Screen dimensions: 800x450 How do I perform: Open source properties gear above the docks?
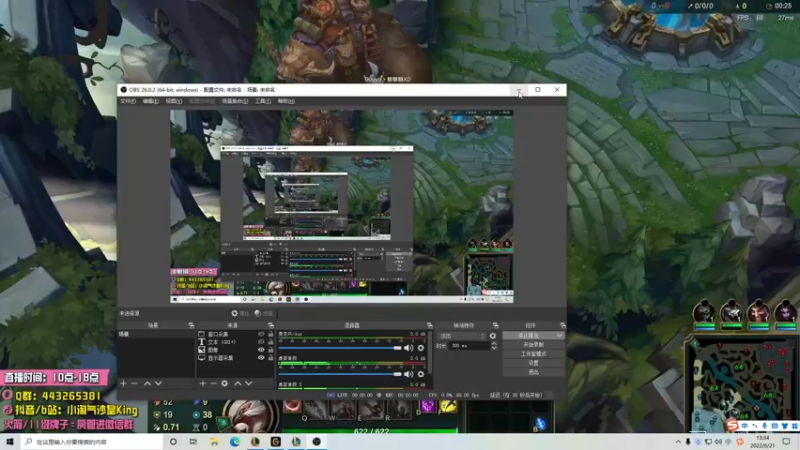coord(239,313)
